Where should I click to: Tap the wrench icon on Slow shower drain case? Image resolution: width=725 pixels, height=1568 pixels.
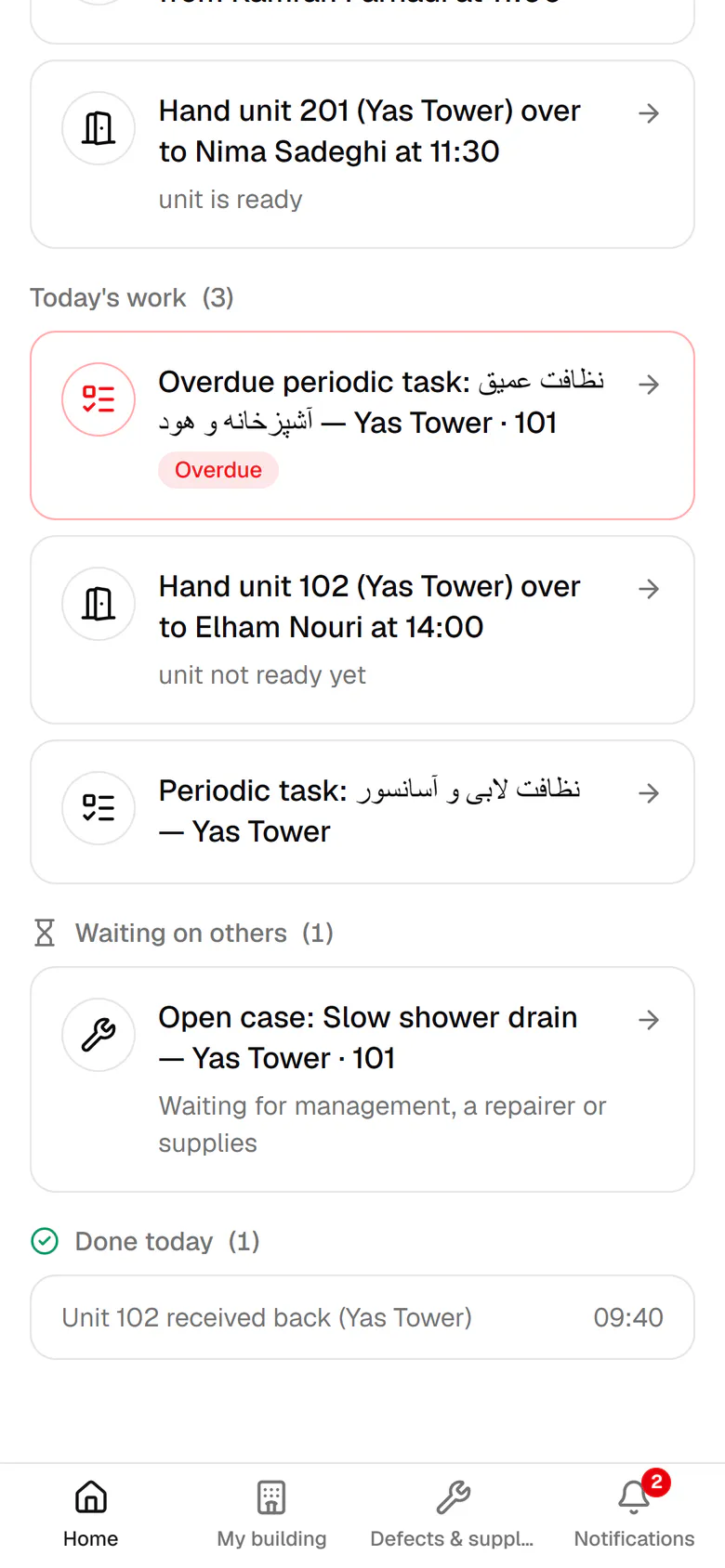(x=99, y=1035)
